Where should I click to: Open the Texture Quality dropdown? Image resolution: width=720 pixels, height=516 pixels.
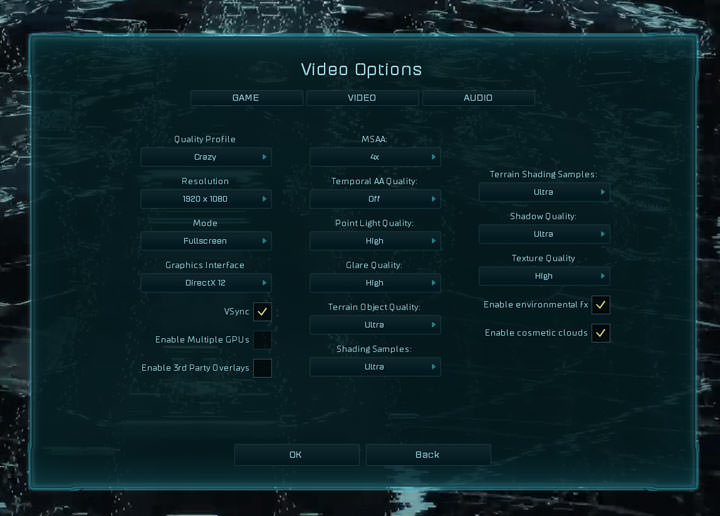[544, 276]
